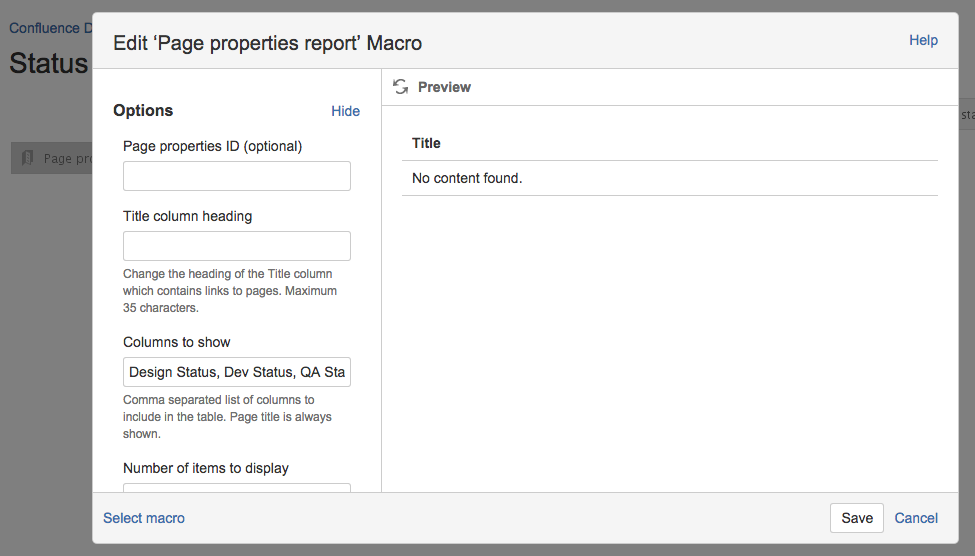
Task: Click the page properties macro icon behind dialog
Action: coord(27,158)
